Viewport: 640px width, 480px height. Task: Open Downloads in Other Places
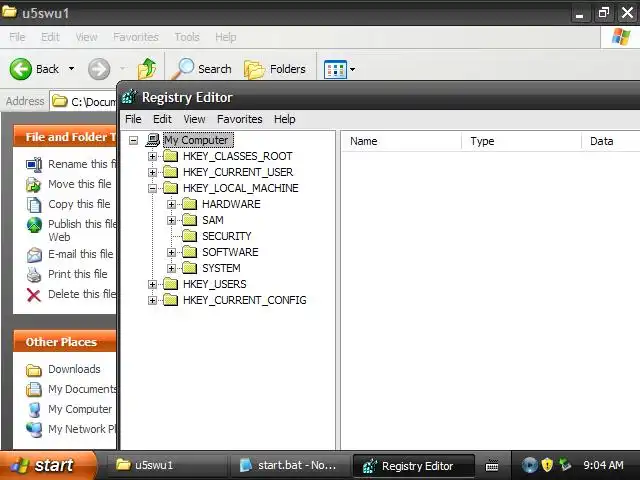(x=74, y=369)
